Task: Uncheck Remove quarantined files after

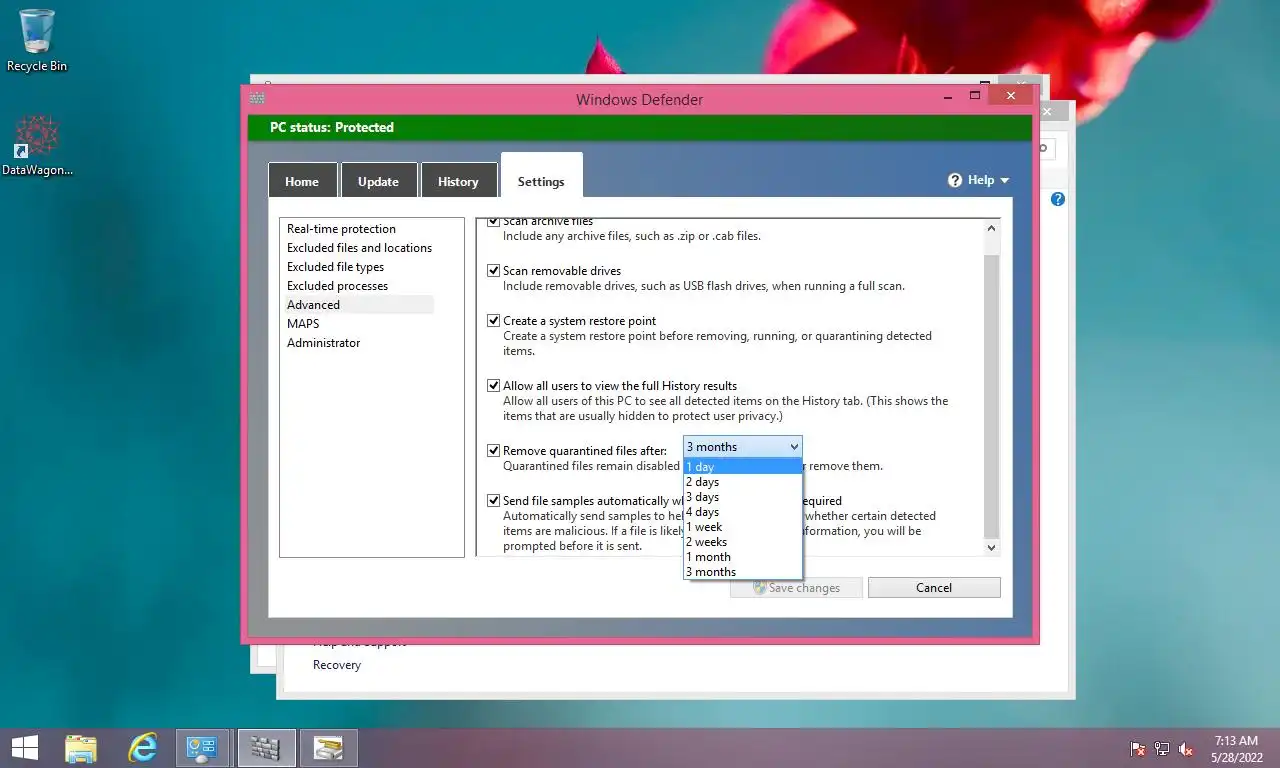Action: [493, 450]
